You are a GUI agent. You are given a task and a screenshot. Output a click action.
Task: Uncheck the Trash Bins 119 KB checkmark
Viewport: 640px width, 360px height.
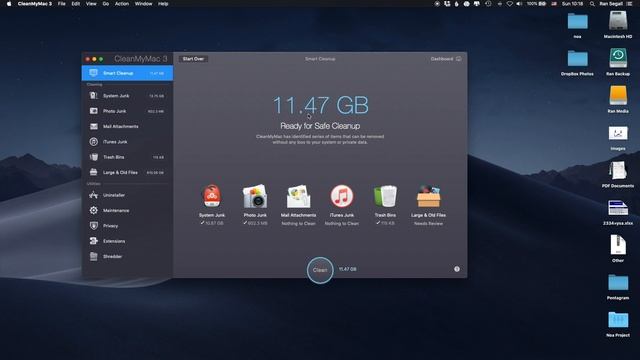(378, 223)
